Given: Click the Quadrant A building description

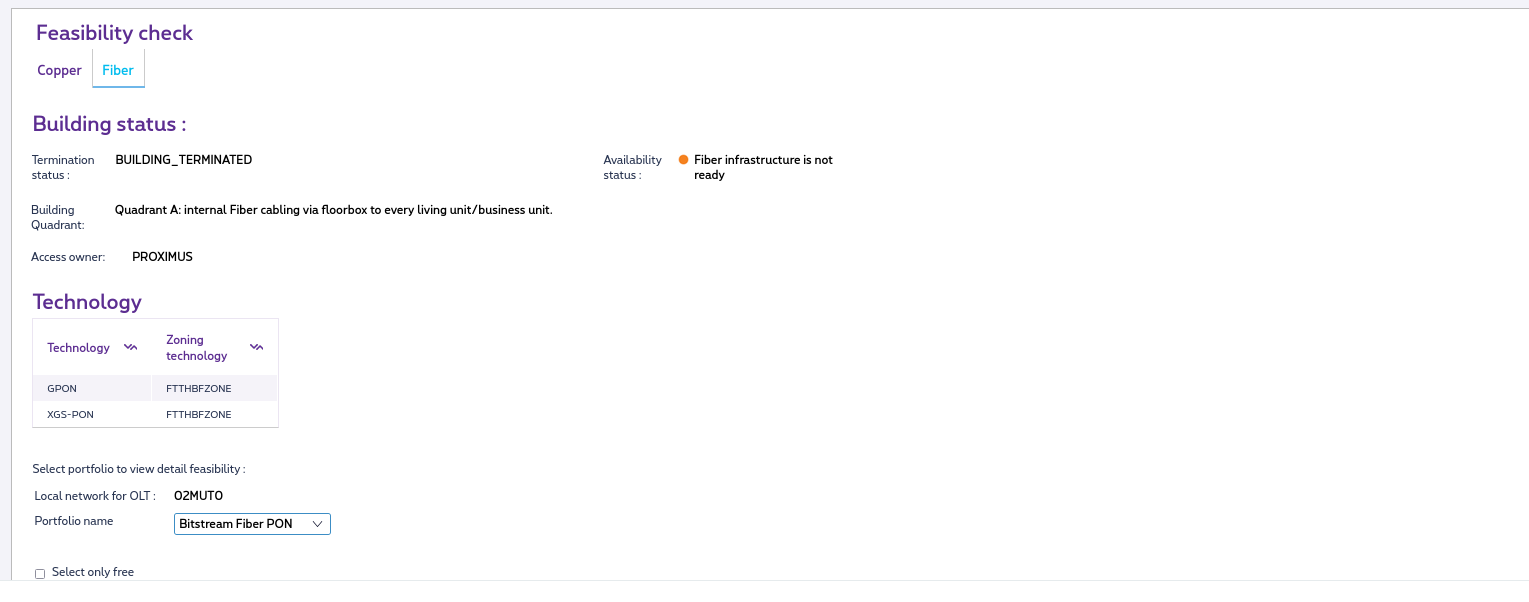Looking at the screenshot, I should pyautogui.click(x=334, y=210).
